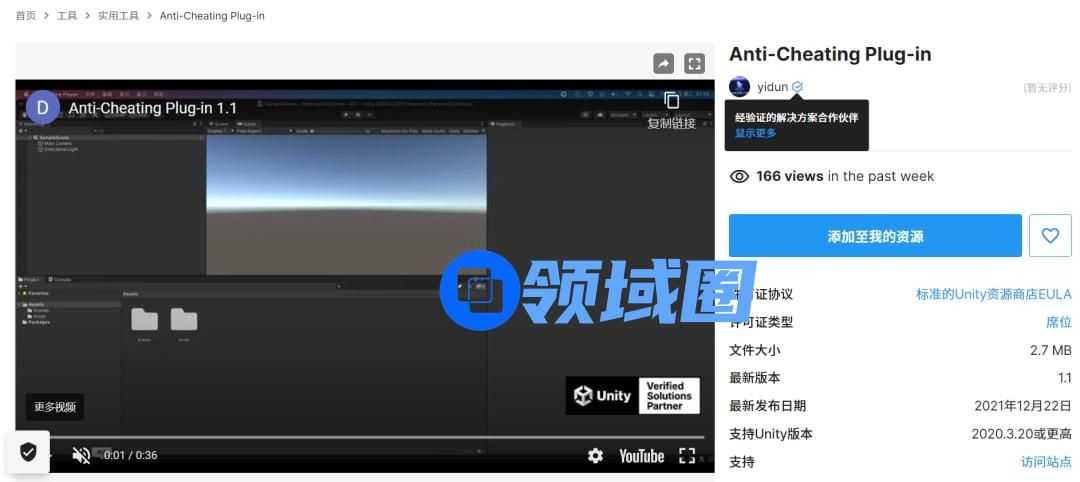Viewport: 1080px width, 482px height.
Task: Open the 更多视频 panel
Action: [x=55, y=407]
